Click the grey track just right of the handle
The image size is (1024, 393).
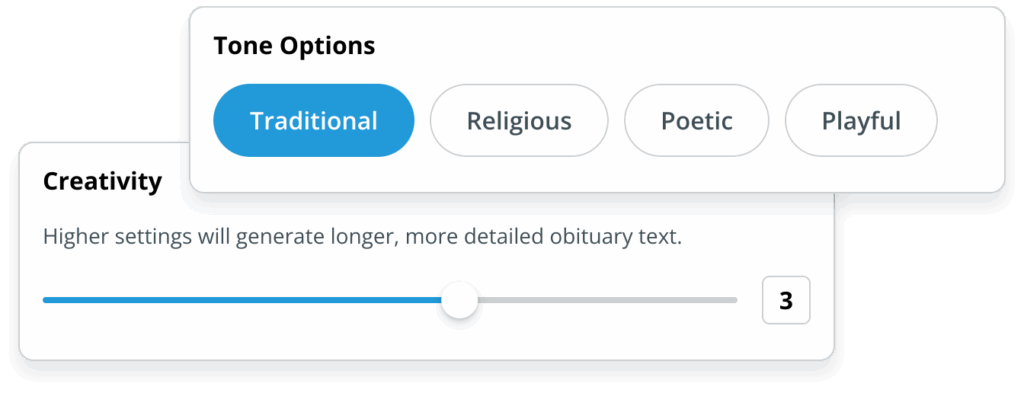[496, 300]
